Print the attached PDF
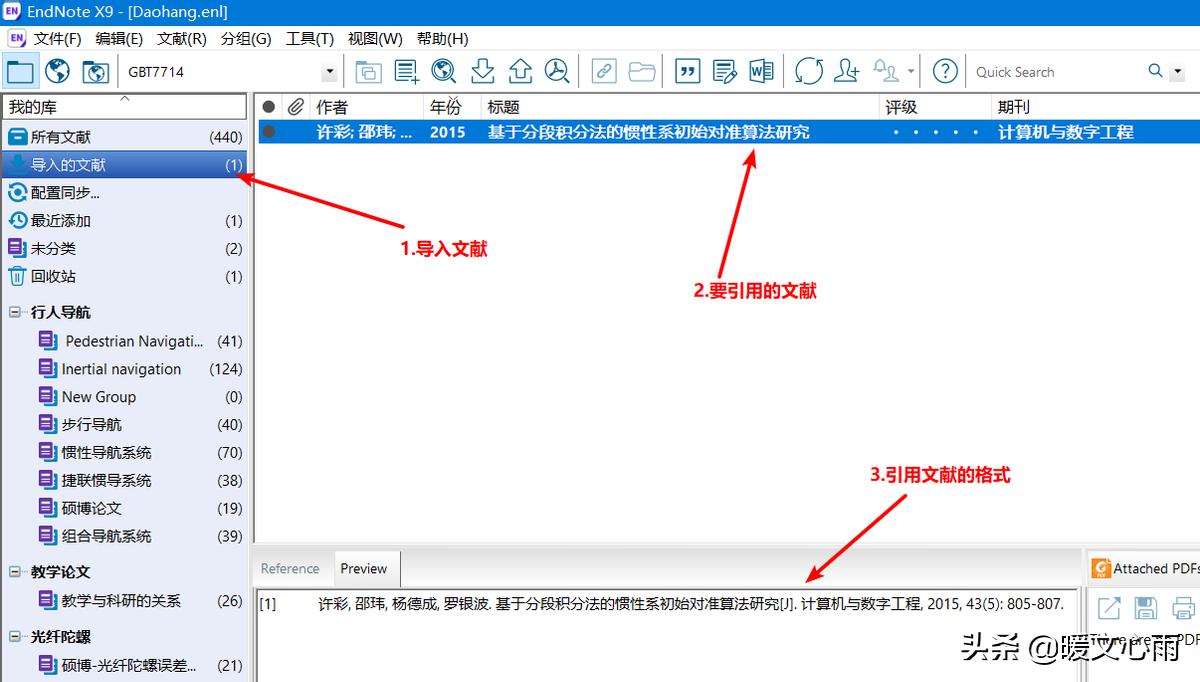 click(1181, 607)
